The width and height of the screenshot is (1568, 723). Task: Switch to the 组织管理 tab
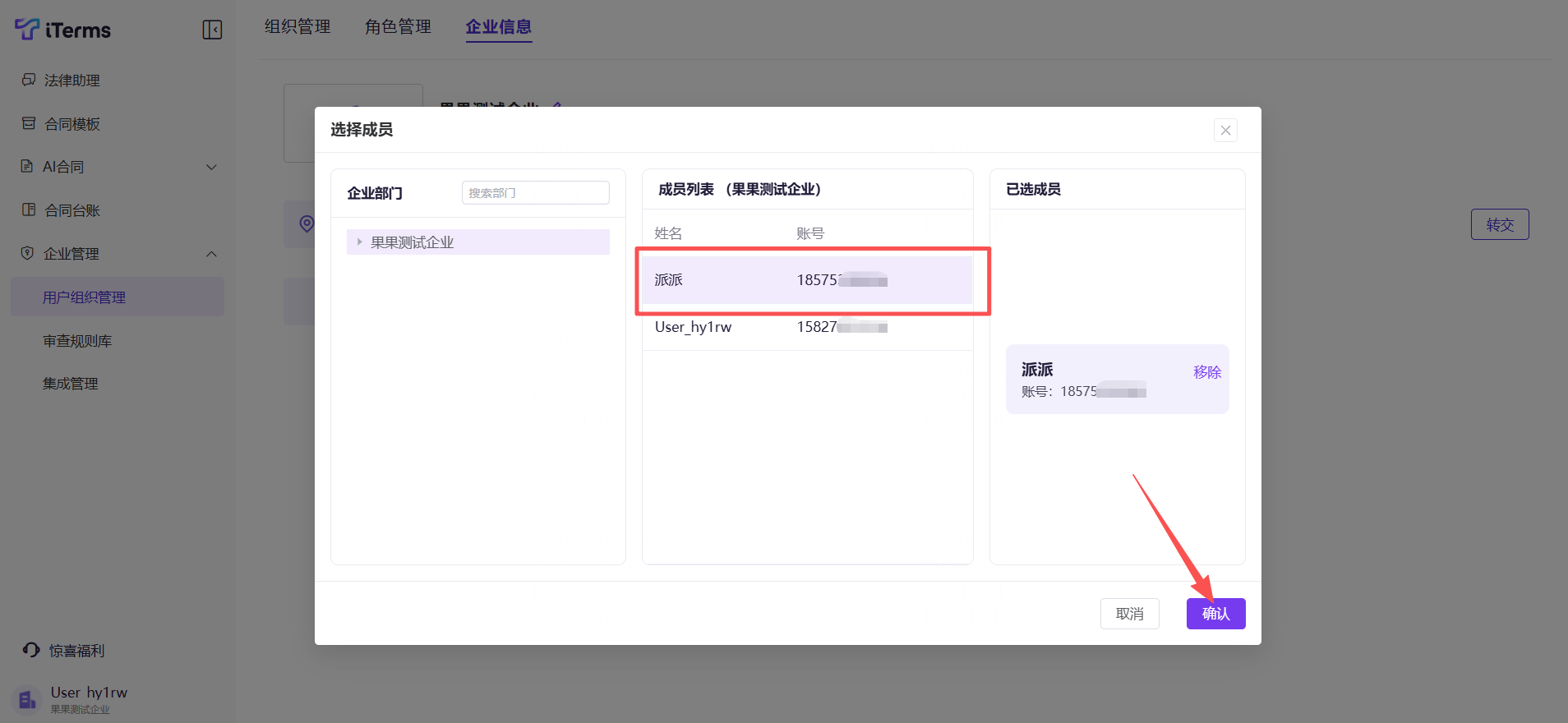pos(297,27)
